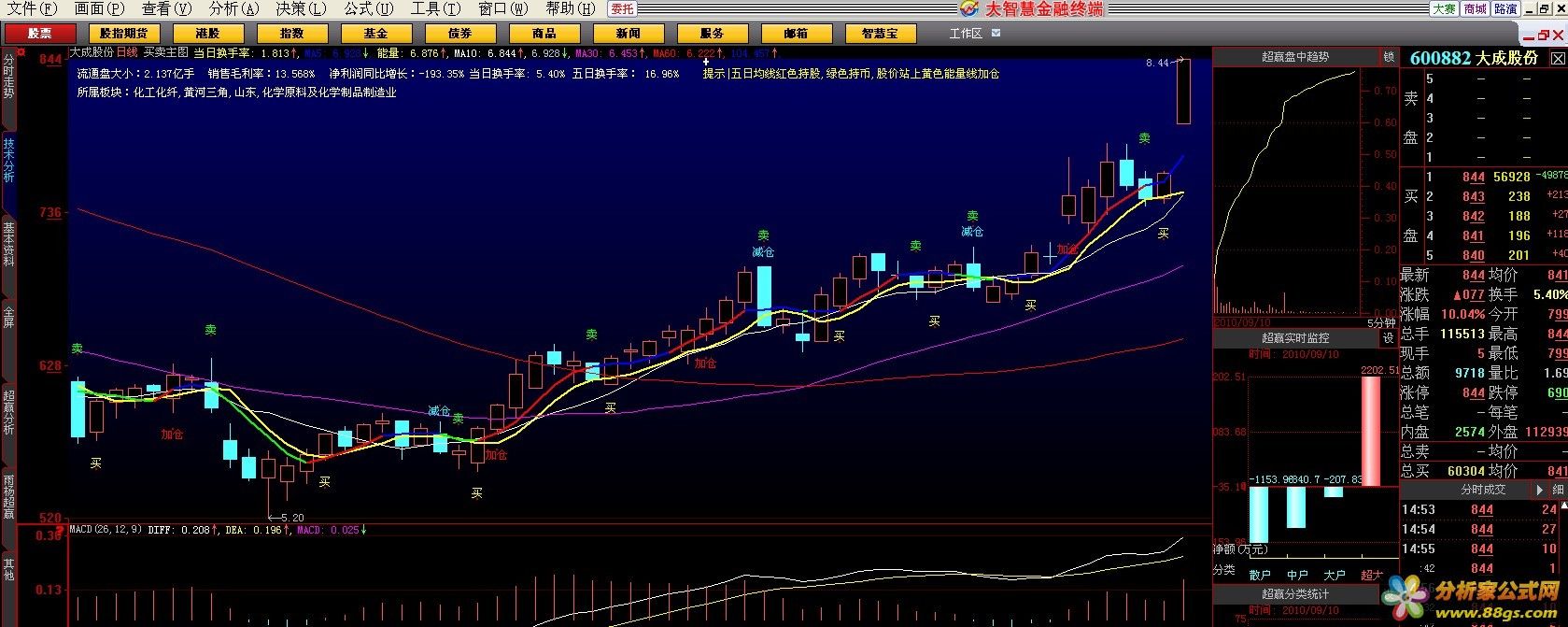Select the 指数 tab
The image size is (1568, 627).
point(291,34)
